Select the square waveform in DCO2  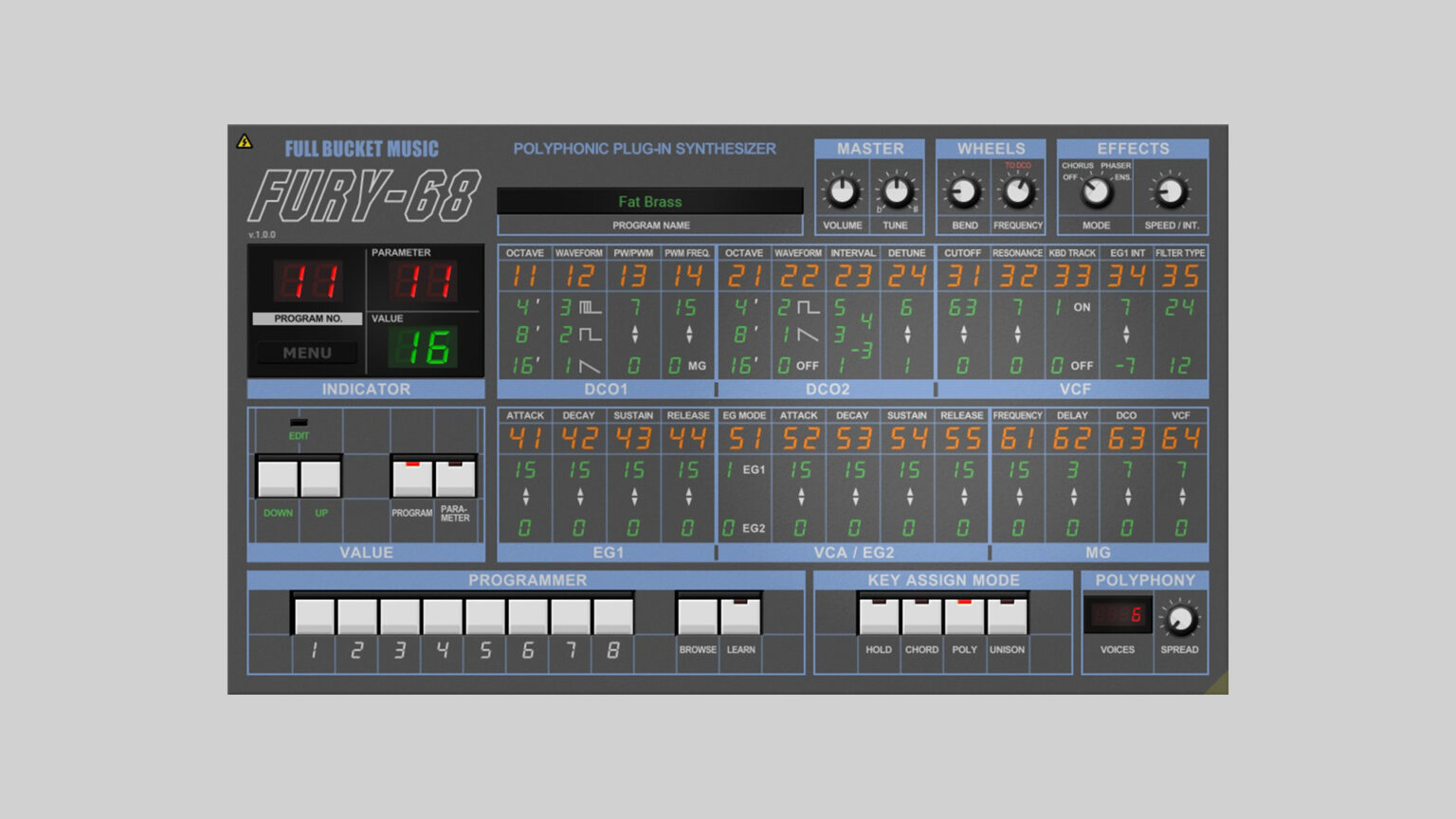click(x=799, y=307)
